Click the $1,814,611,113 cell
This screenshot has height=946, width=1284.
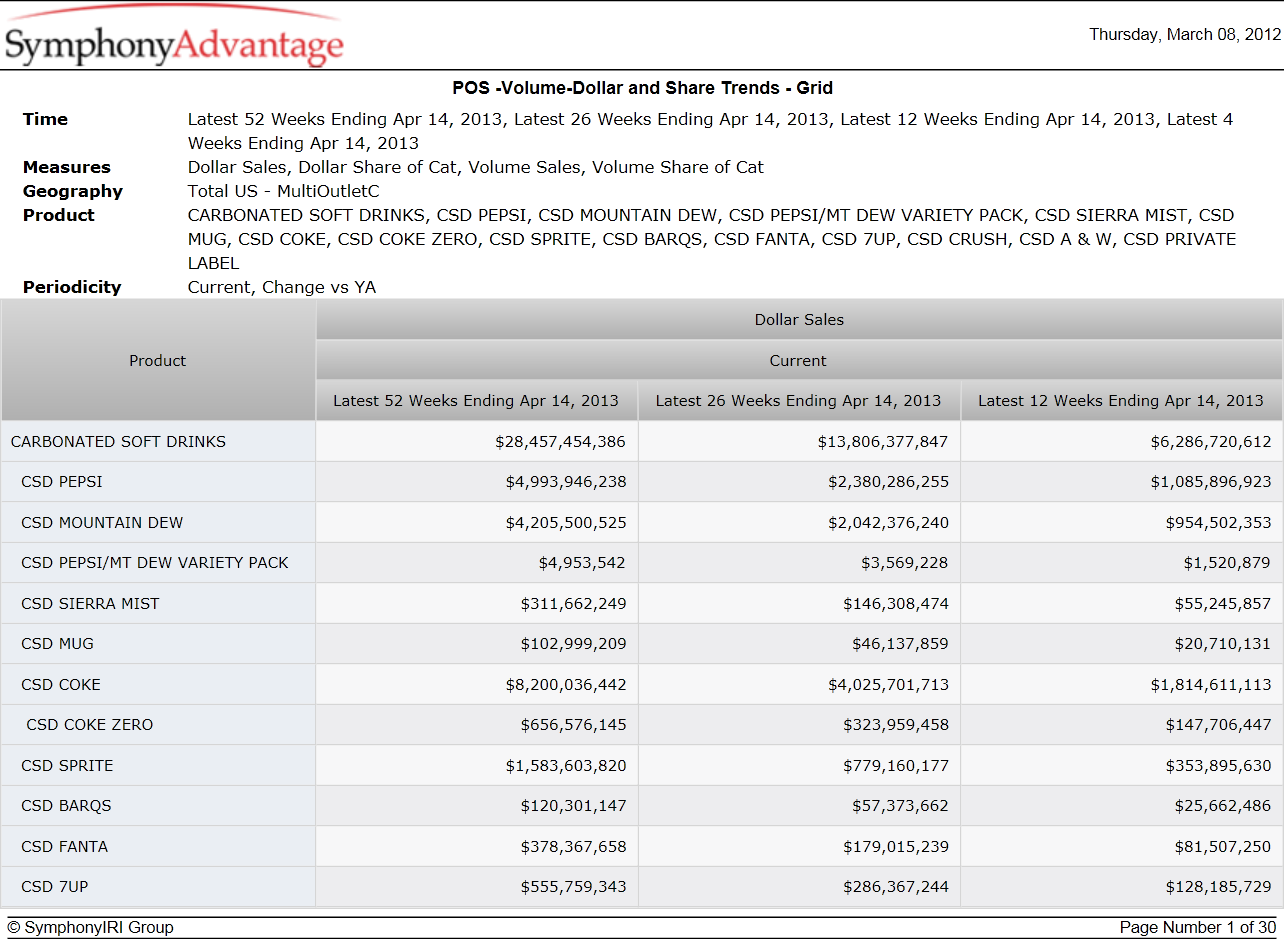[1122, 684]
